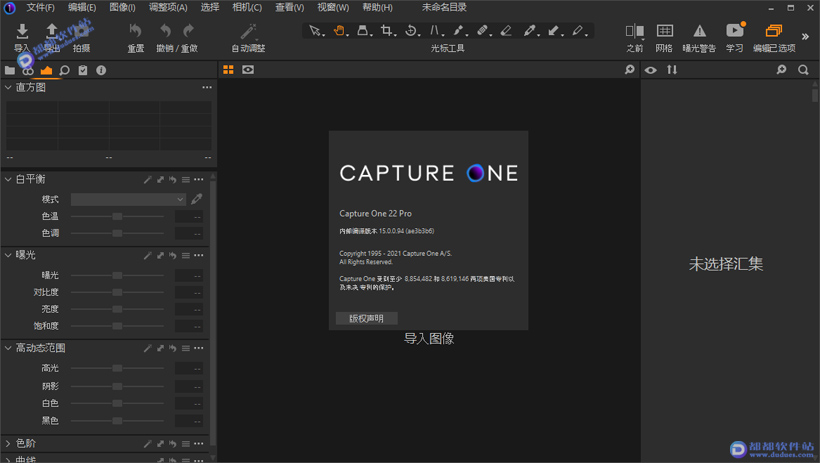The width and height of the screenshot is (820, 463).
Task: Toggle the browser eye visibility icon
Action: [x=651, y=70]
